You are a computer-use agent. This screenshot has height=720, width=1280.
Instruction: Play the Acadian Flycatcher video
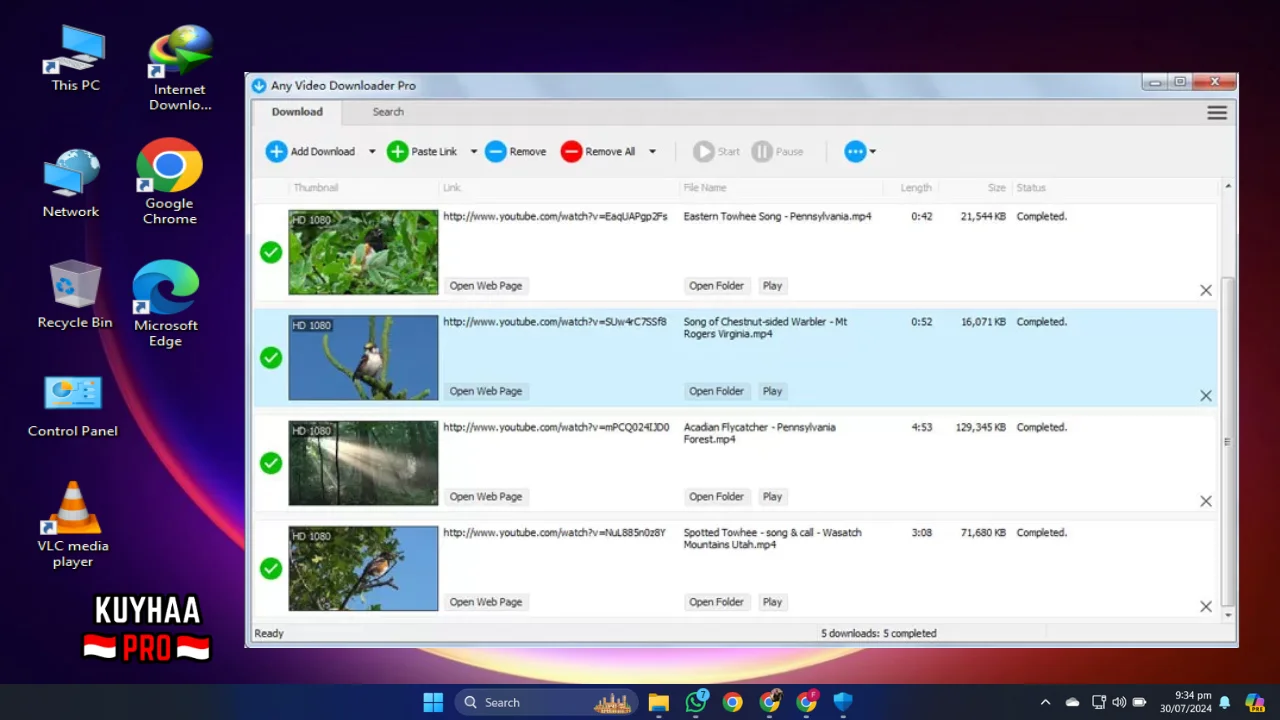coord(772,497)
